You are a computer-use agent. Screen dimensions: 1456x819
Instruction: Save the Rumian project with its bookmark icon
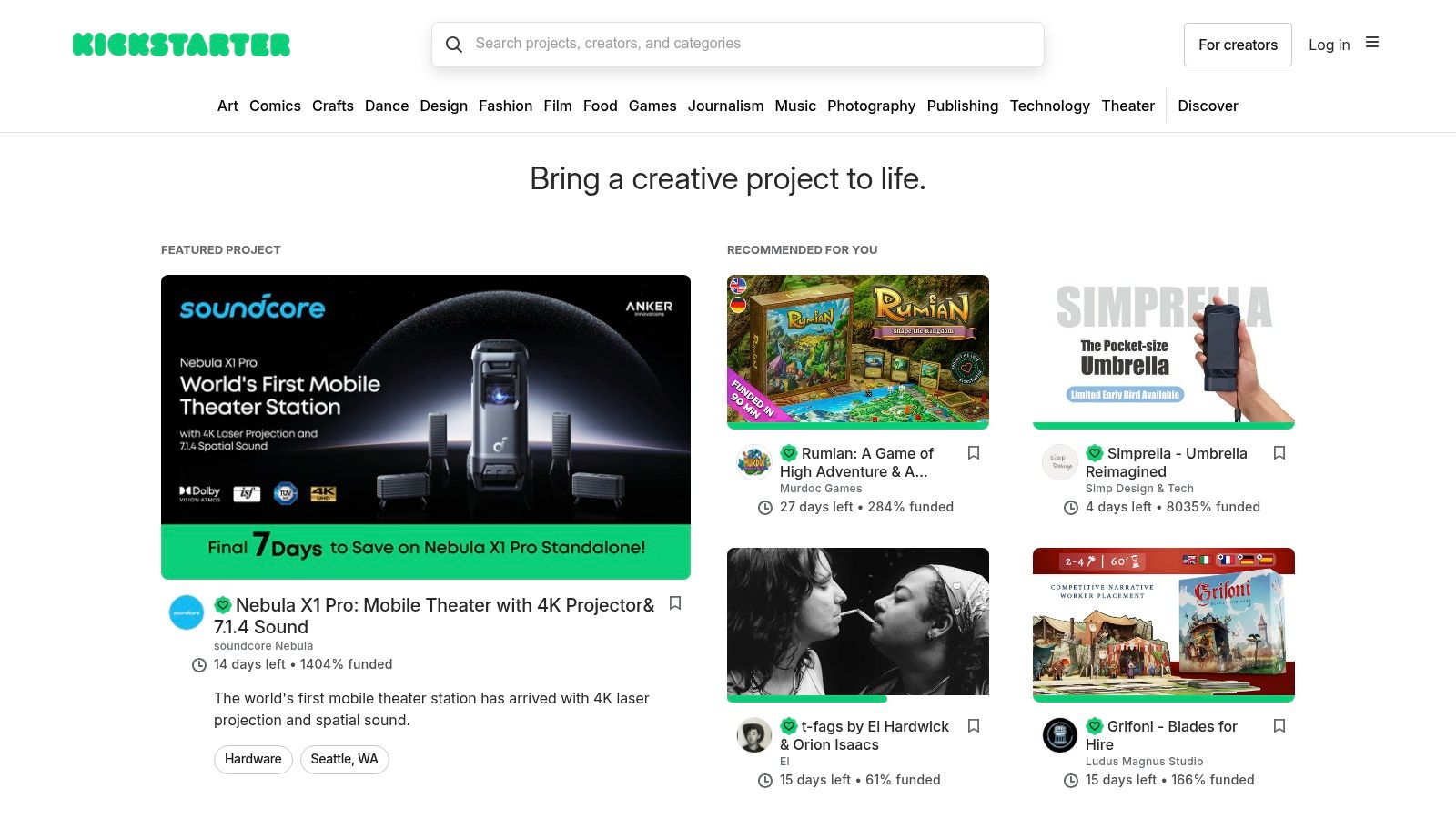click(x=974, y=452)
